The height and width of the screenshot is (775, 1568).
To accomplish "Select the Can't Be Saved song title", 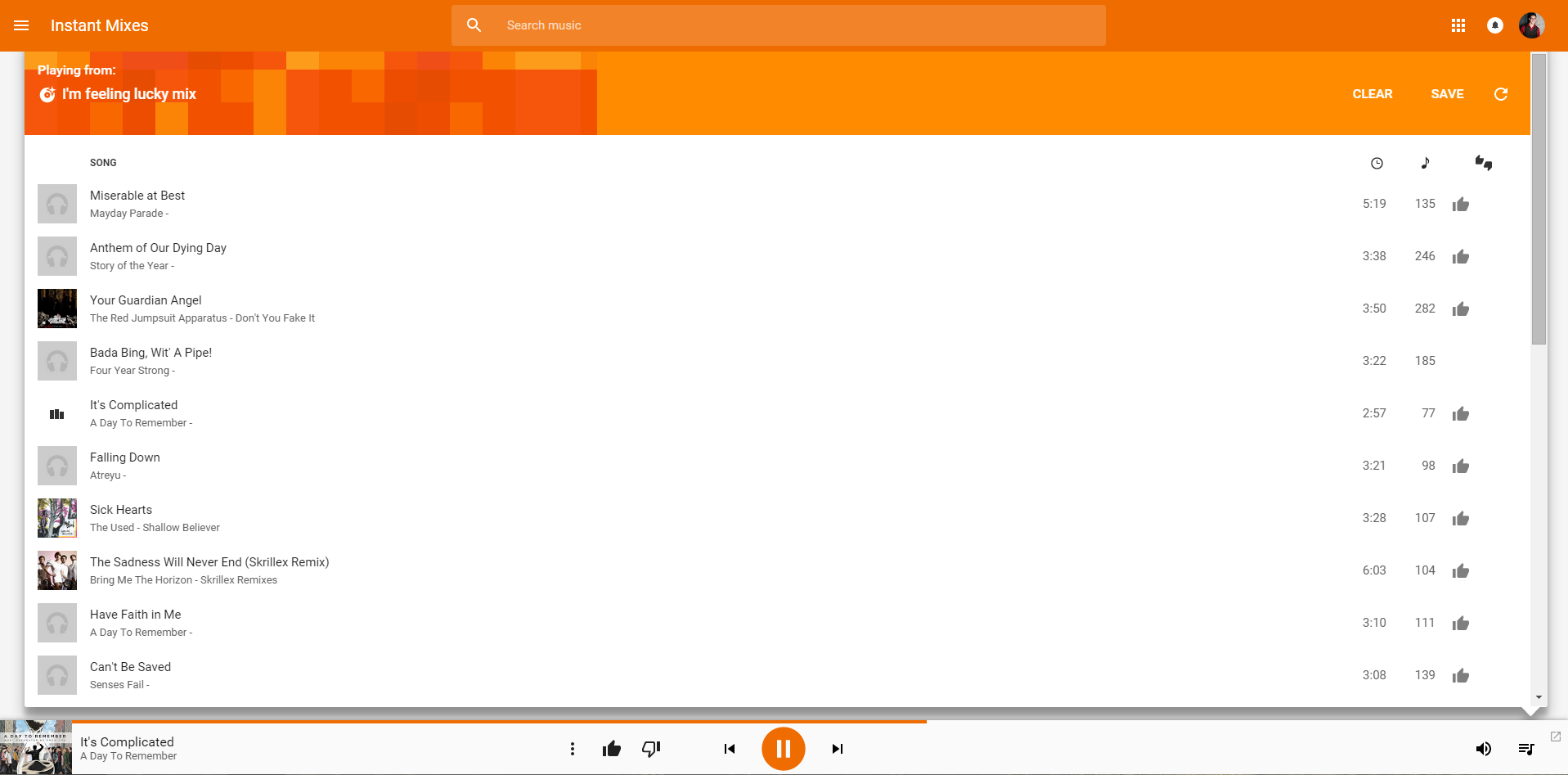I will point(130,667).
